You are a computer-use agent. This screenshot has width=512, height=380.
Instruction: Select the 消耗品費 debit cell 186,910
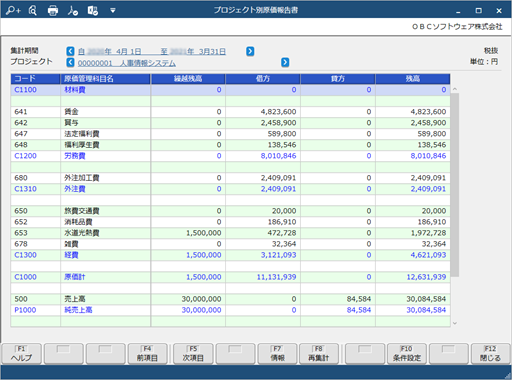coord(263,222)
